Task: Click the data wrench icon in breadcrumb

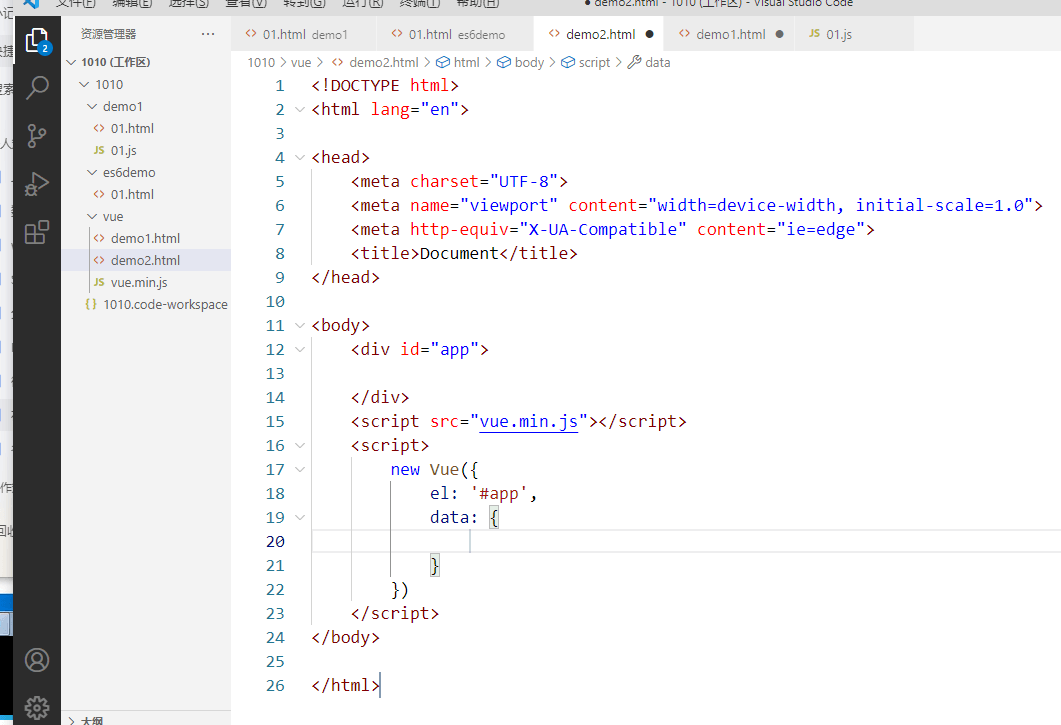Action: tap(634, 62)
